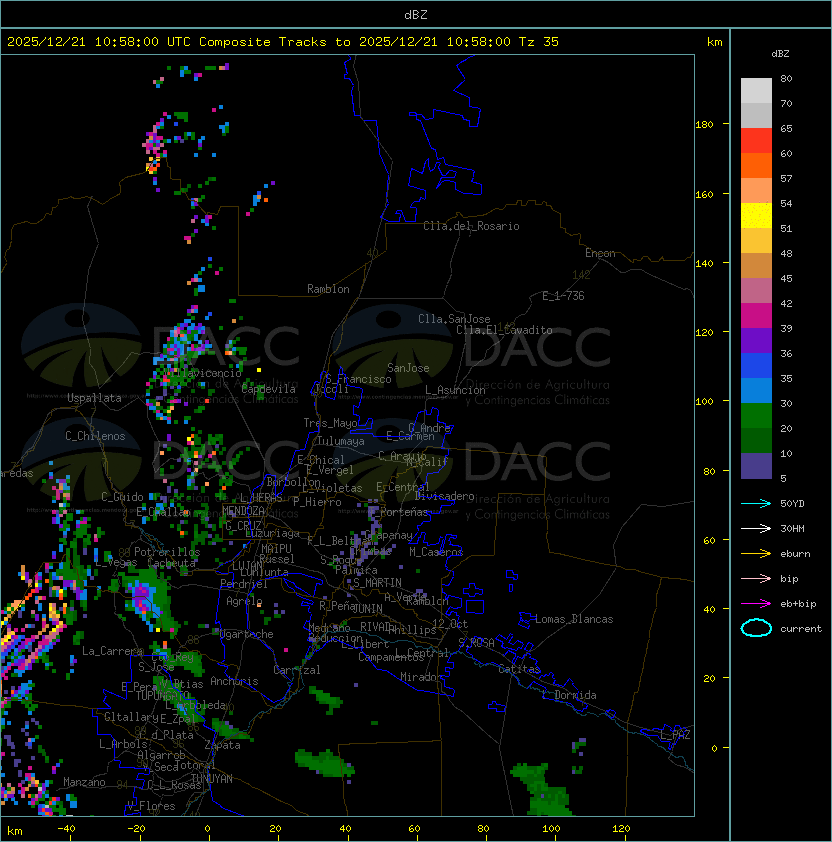Viewport: 832px width, 842px height.
Task: Click the cyan 50YD arrow in legend
Action: point(756,503)
